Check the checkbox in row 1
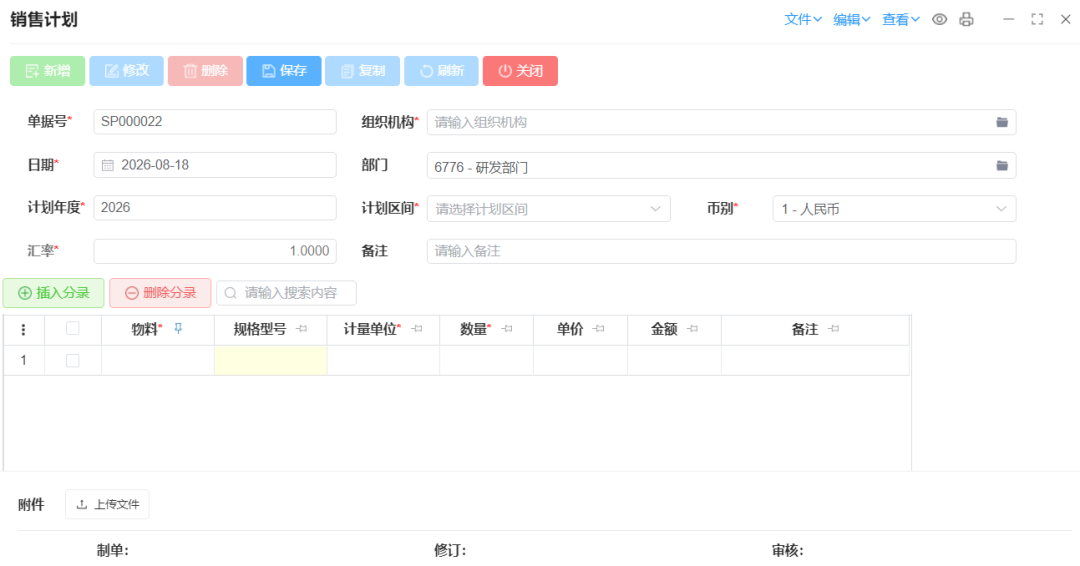The width and height of the screenshot is (1080, 566). 72,360
